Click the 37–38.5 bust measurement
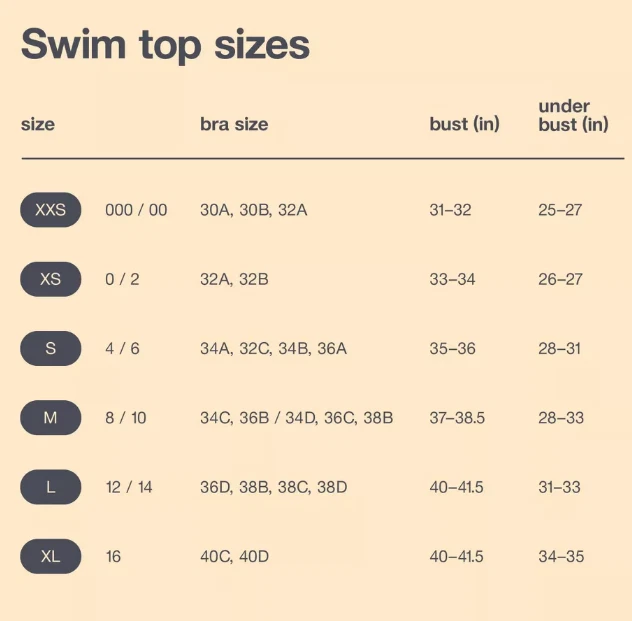This screenshot has height=621, width=632. coord(457,418)
